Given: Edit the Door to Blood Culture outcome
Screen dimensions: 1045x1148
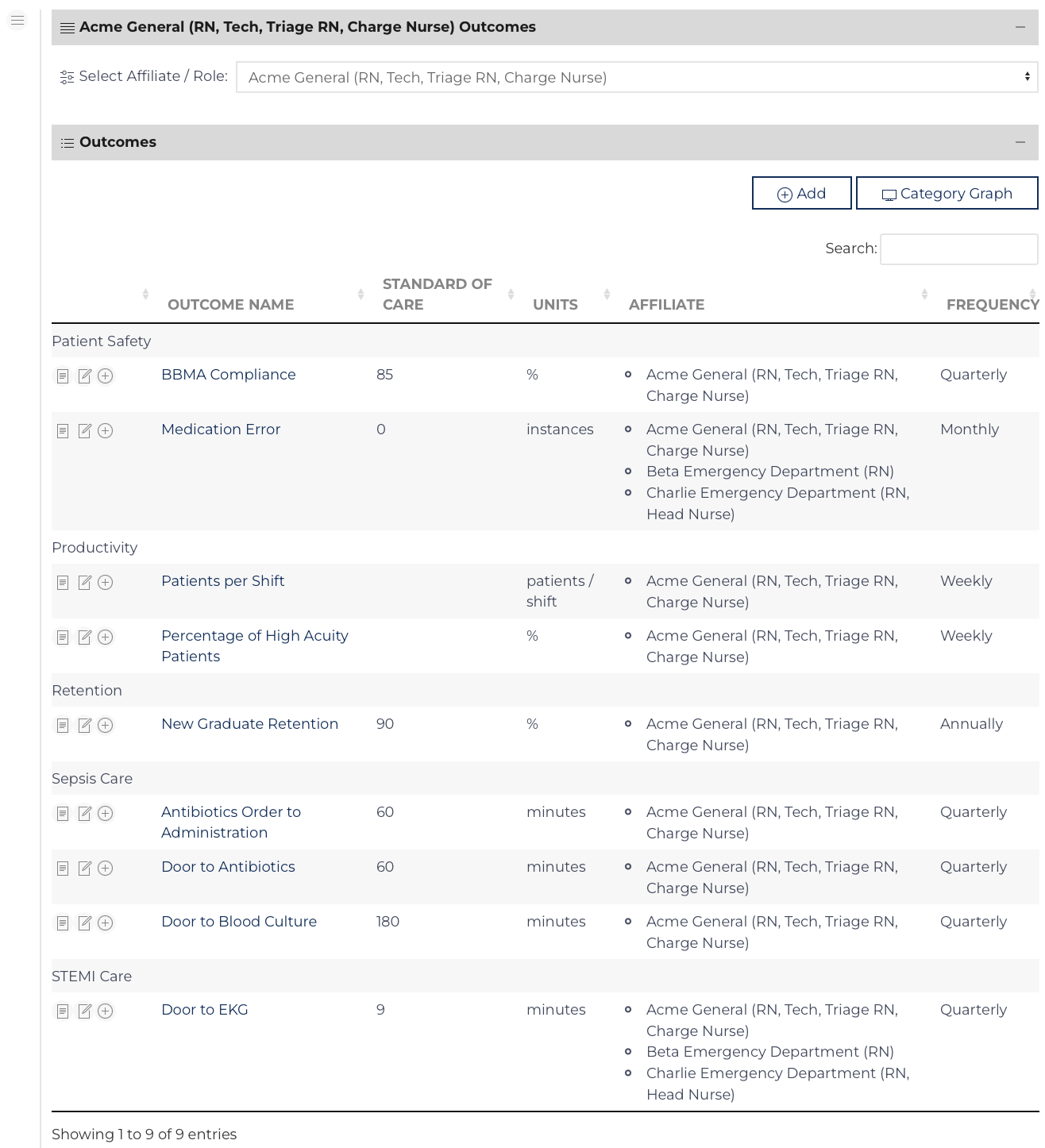Looking at the screenshot, I should (x=85, y=923).
